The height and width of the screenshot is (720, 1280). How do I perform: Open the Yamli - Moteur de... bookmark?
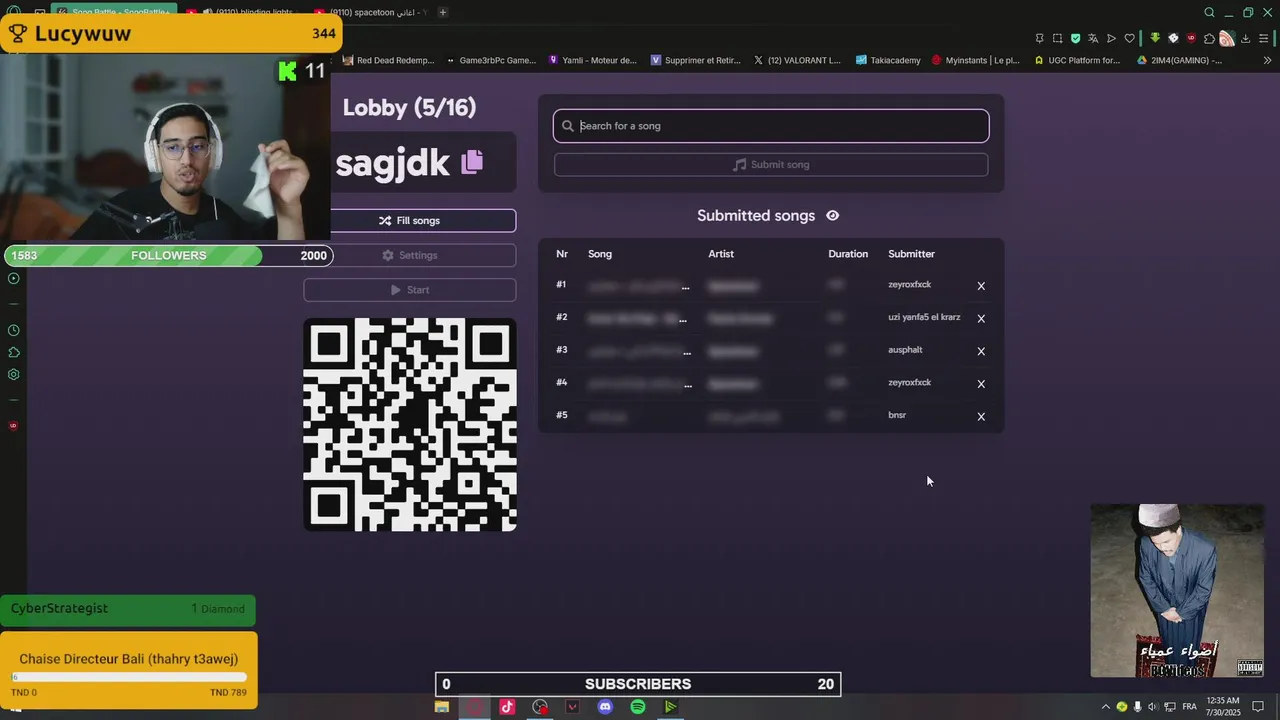click(x=593, y=60)
